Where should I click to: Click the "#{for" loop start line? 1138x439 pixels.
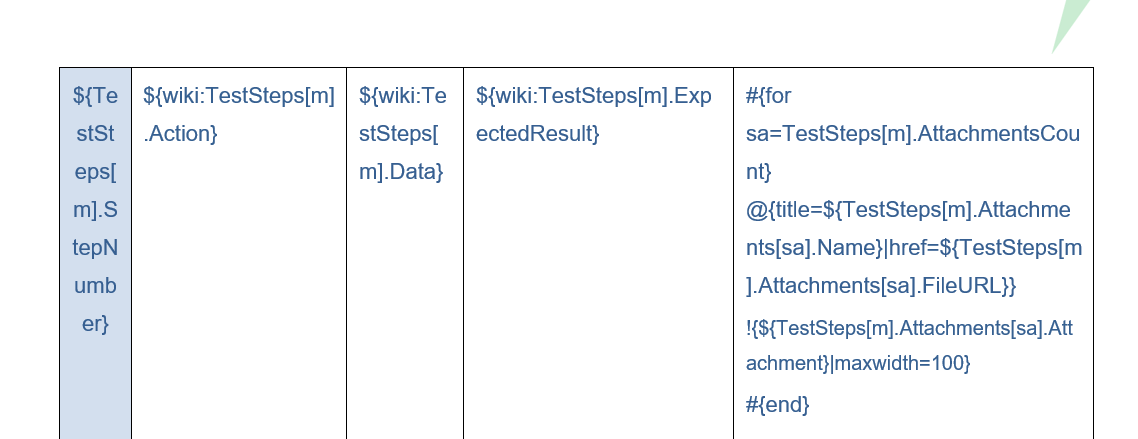click(x=769, y=96)
